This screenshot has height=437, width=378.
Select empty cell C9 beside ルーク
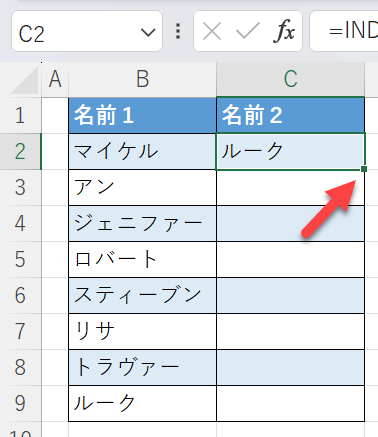(x=290, y=404)
